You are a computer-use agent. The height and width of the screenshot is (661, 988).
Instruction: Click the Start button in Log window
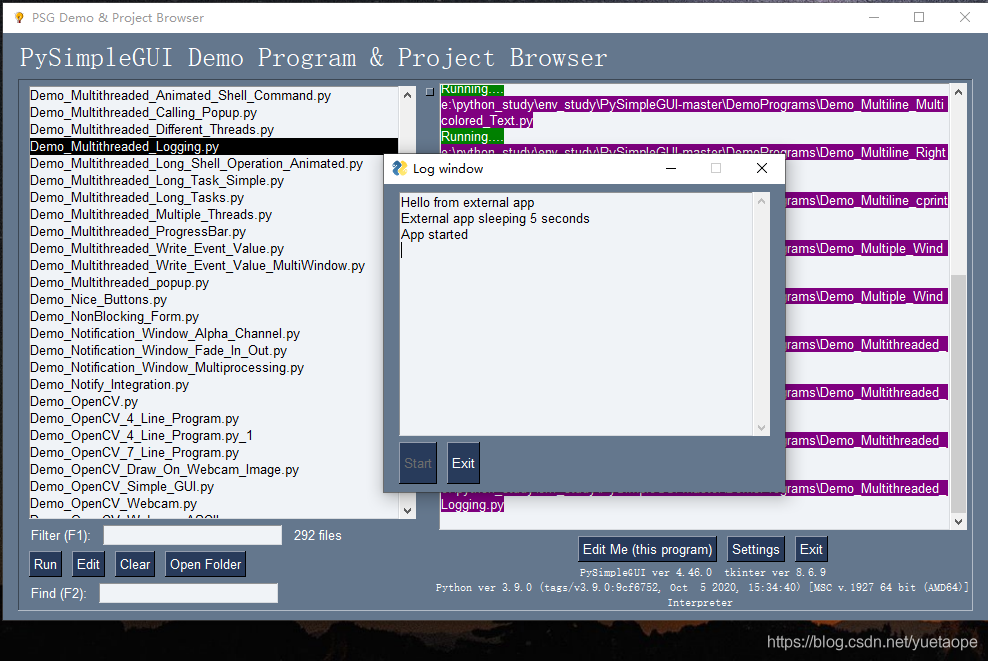(418, 463)
